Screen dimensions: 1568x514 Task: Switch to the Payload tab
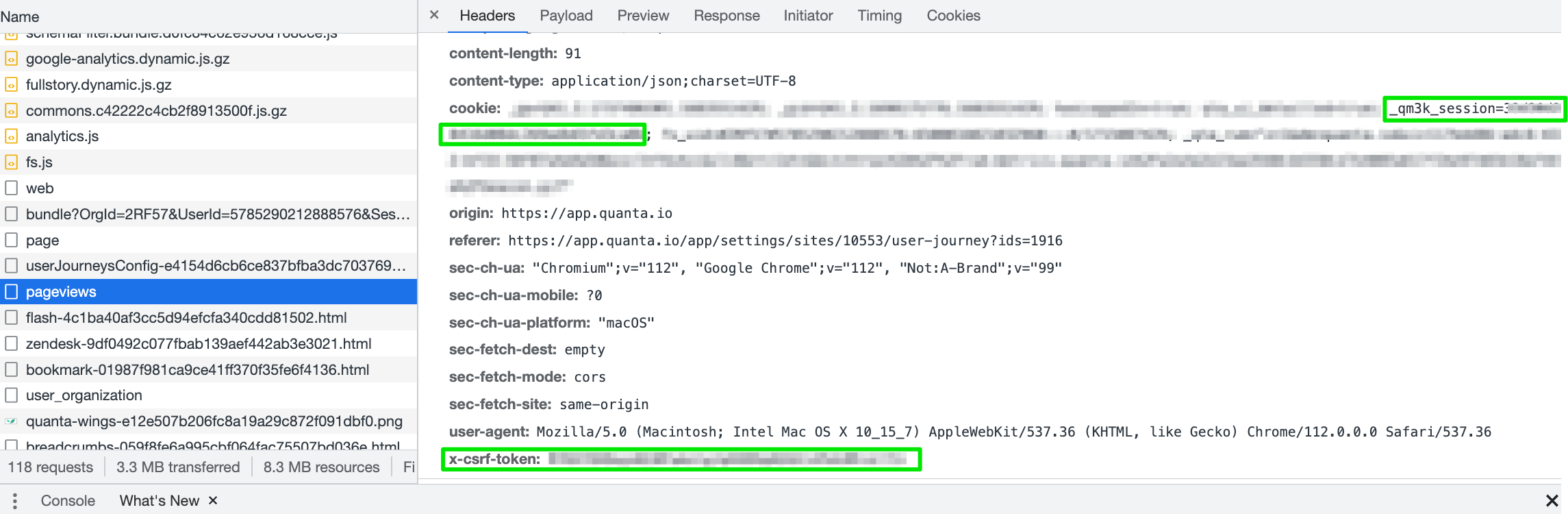point(566,16)
